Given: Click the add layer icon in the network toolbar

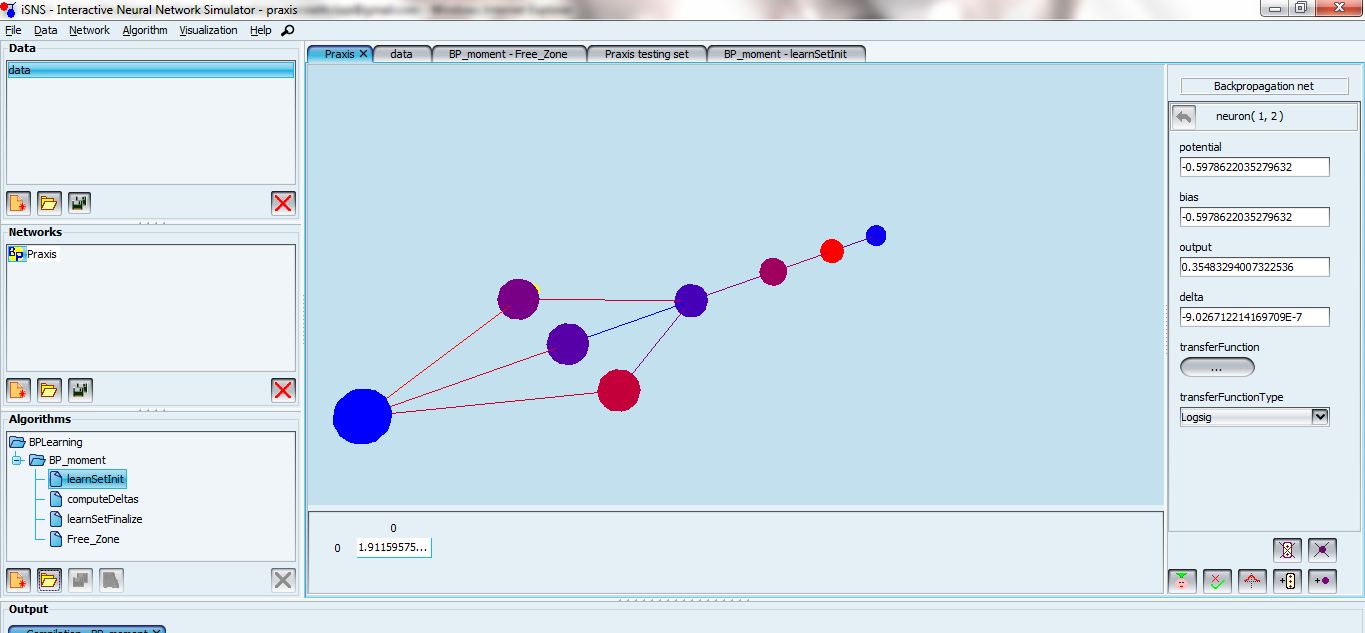Looking at the screenshot, I should tap(1287, 581).
